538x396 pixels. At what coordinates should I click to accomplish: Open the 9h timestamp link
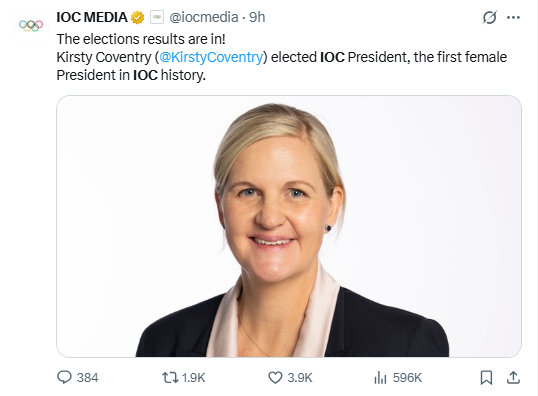[x=257, y=17]
